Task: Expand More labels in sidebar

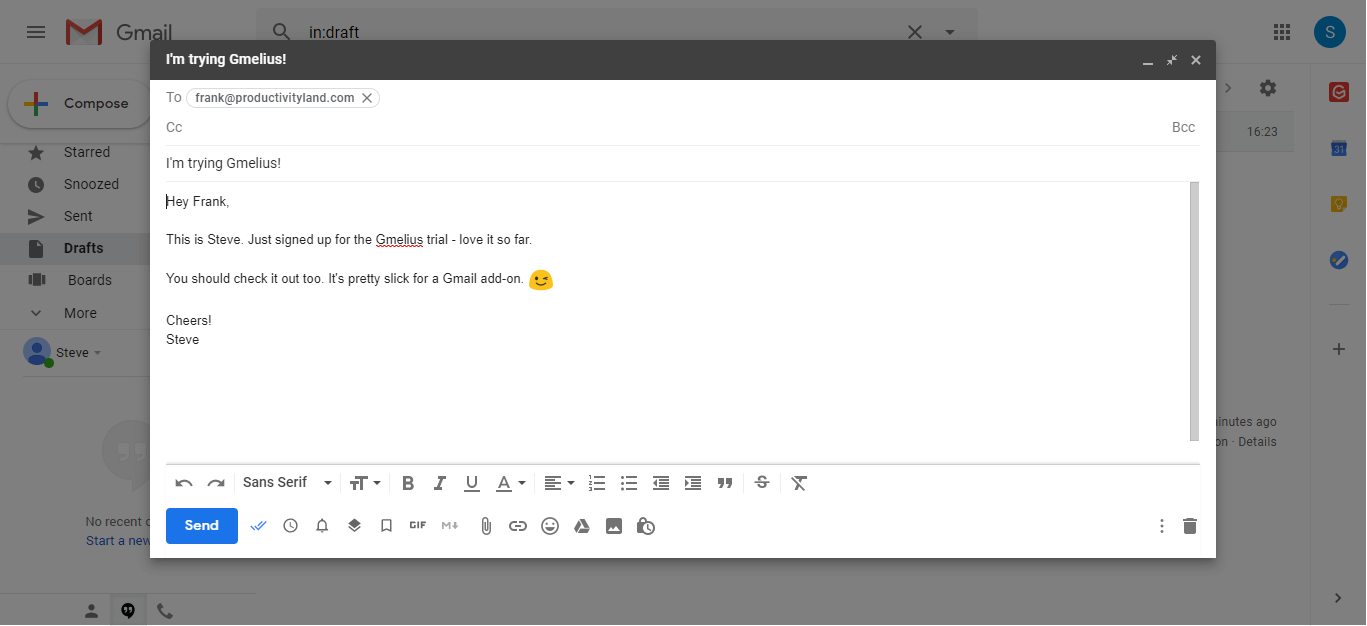Action: pyautogui.click(x=80, y=313)
